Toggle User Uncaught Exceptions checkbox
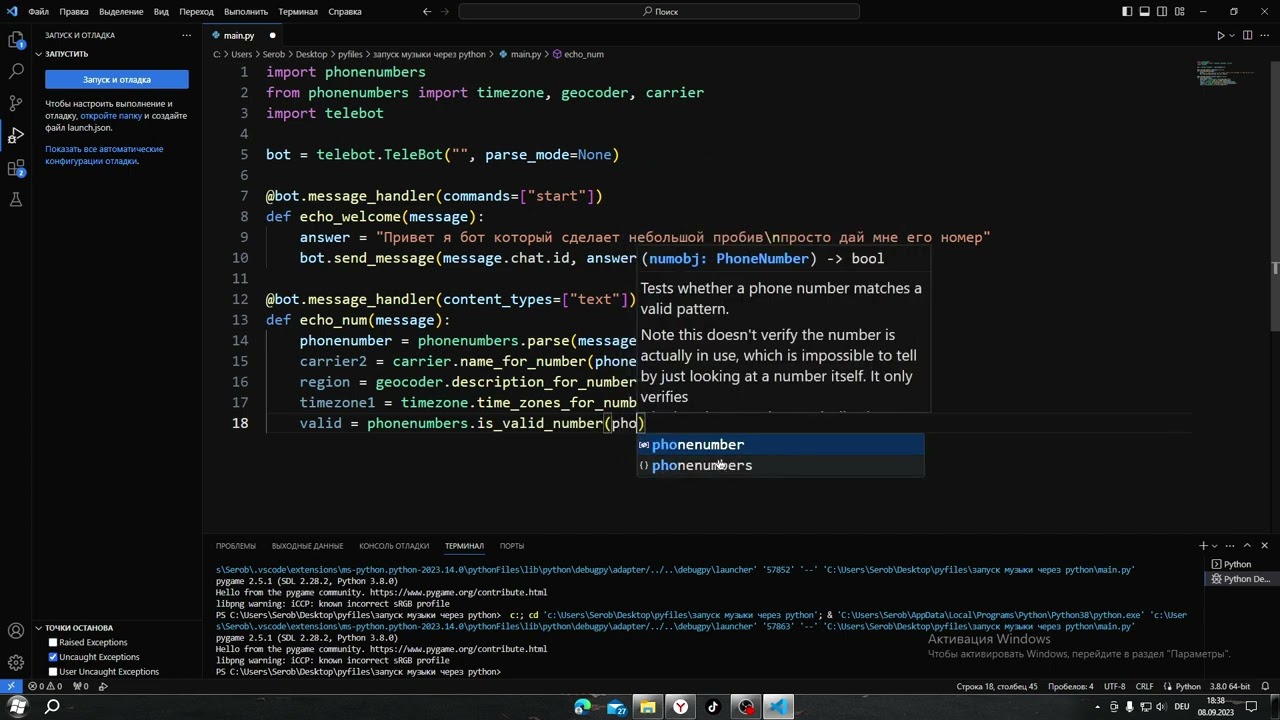 coord(53,672)
